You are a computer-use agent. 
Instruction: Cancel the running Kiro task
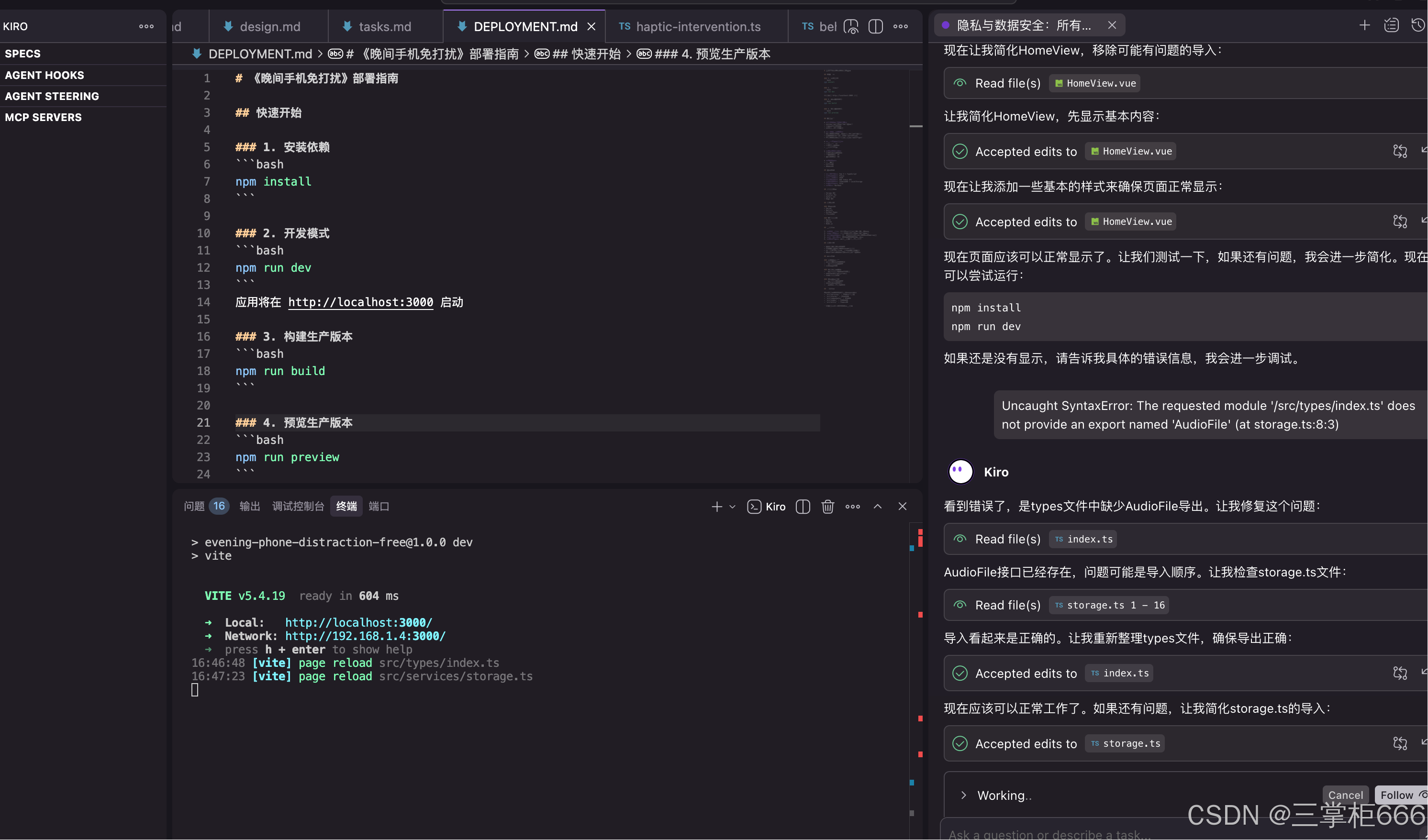[1345, 795]
